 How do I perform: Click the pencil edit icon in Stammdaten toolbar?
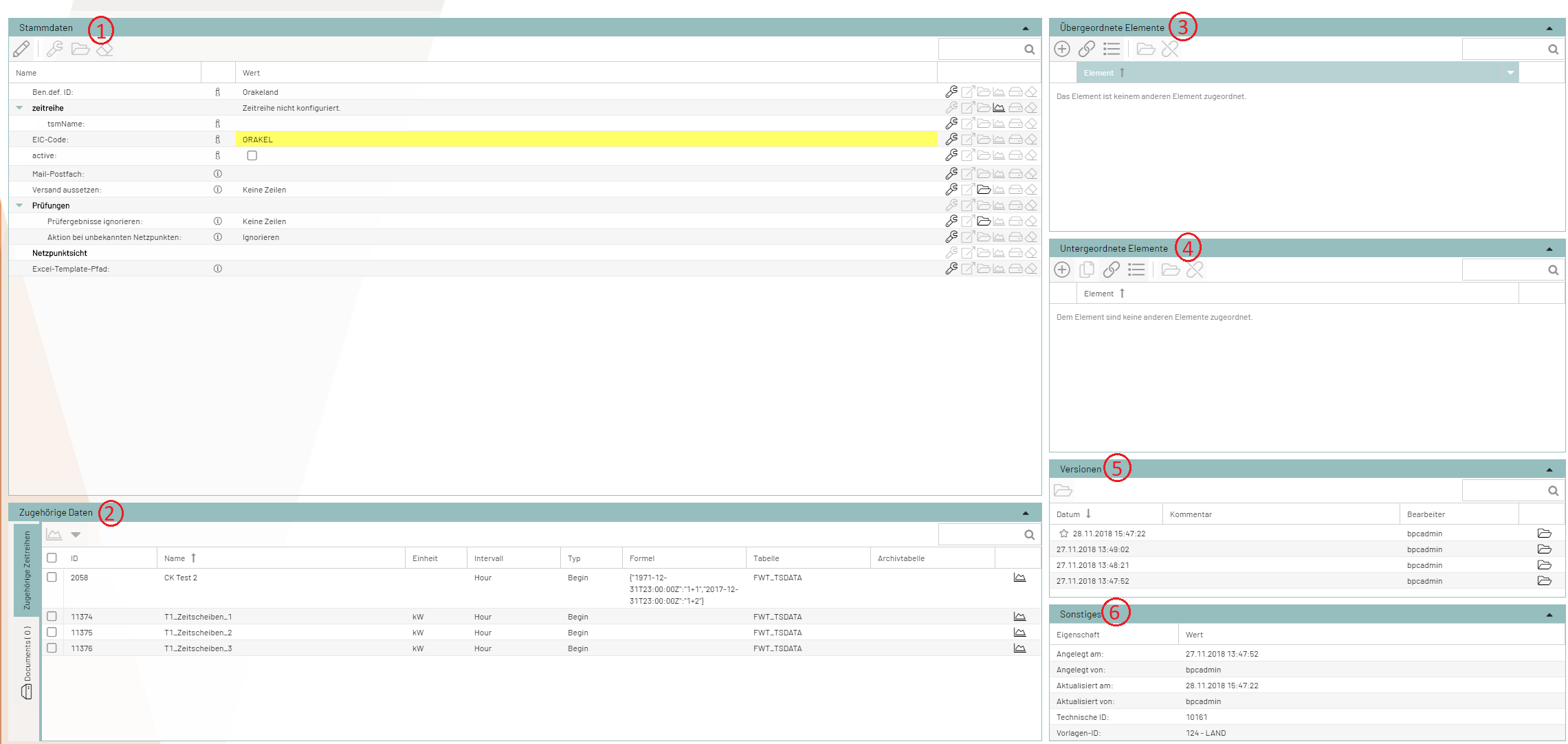click(x=21, y=49)
